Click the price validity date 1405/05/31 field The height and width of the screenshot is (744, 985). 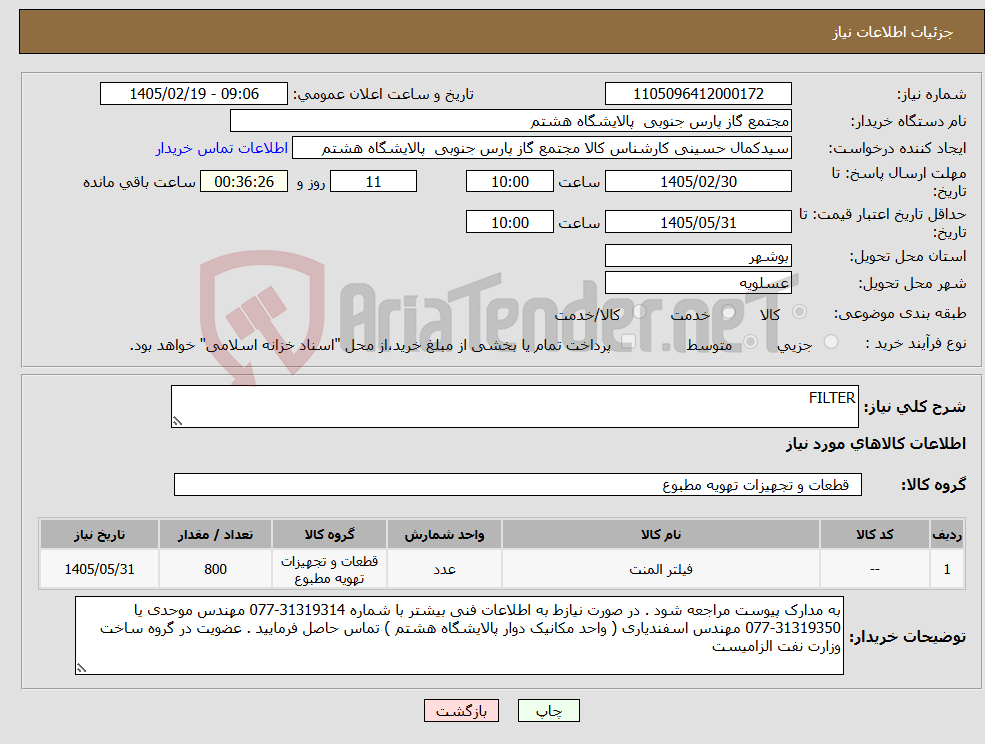698,222
